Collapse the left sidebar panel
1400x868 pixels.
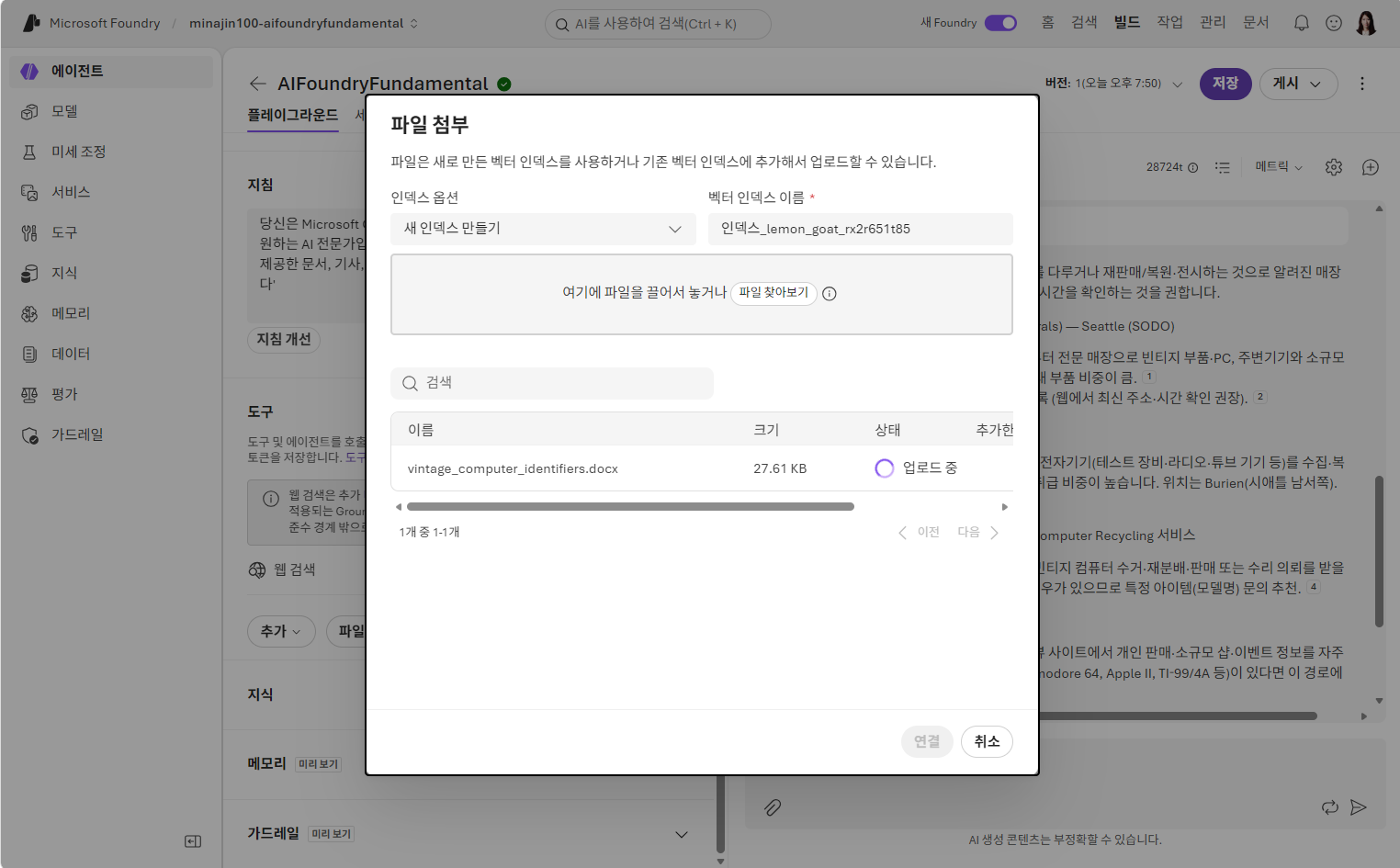point(193,841)
